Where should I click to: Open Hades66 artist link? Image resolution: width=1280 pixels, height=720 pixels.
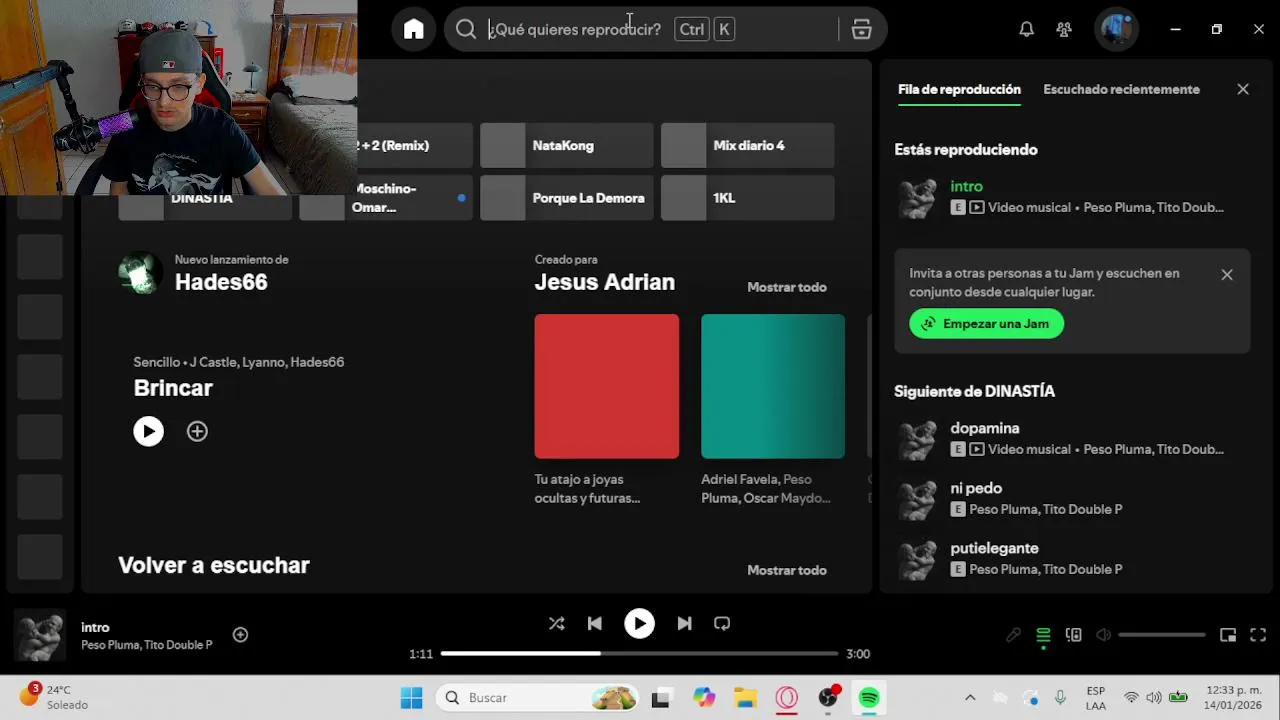(x=221, y=282)
